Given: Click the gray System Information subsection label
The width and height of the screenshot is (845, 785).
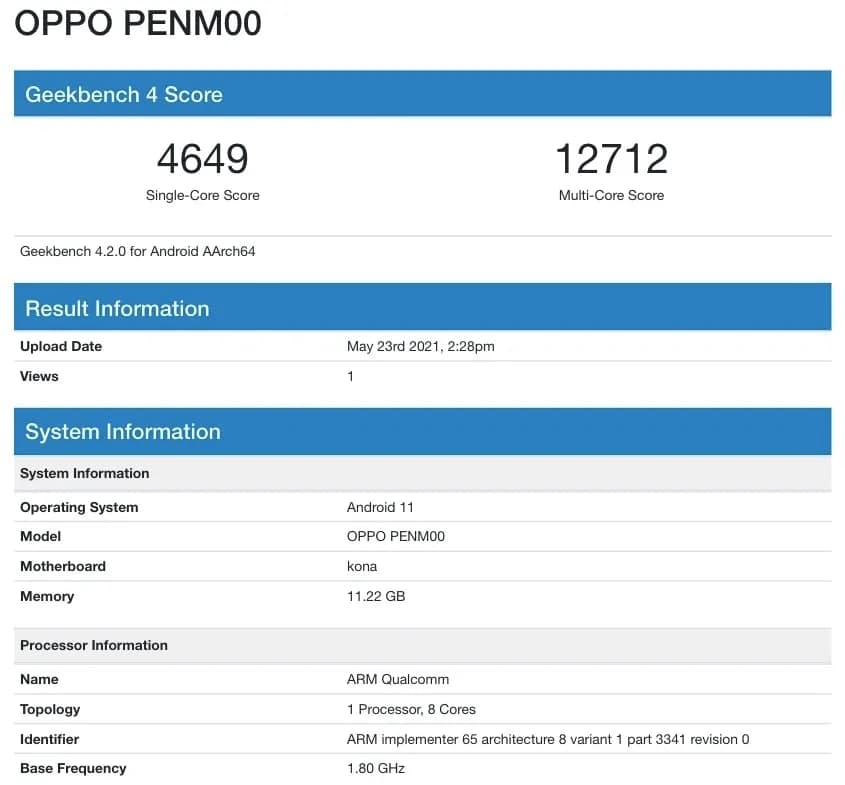Looking at the screenshot, I should click(x=421, y=473).
